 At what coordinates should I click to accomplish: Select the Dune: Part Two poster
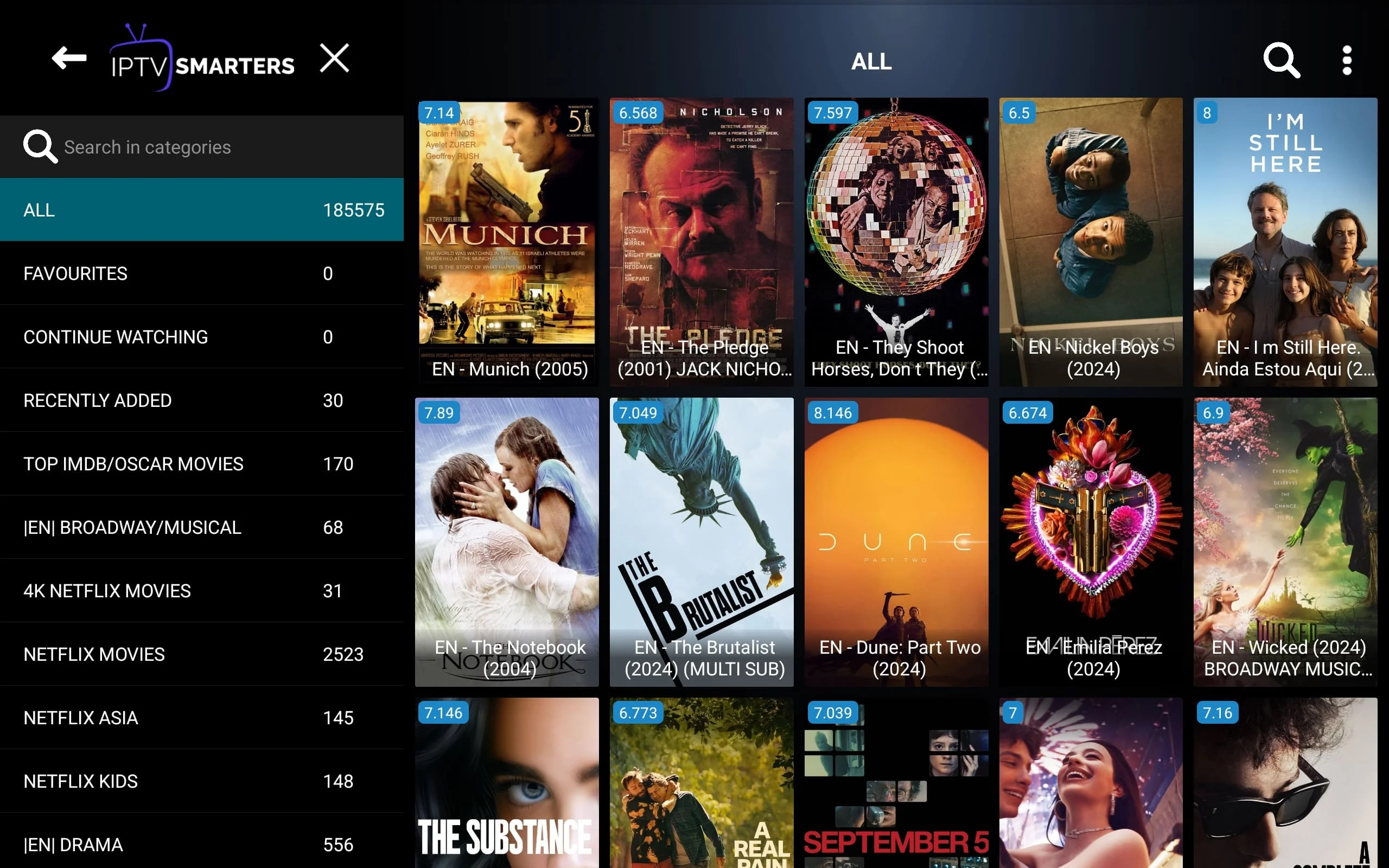click(x=896, y=542)
